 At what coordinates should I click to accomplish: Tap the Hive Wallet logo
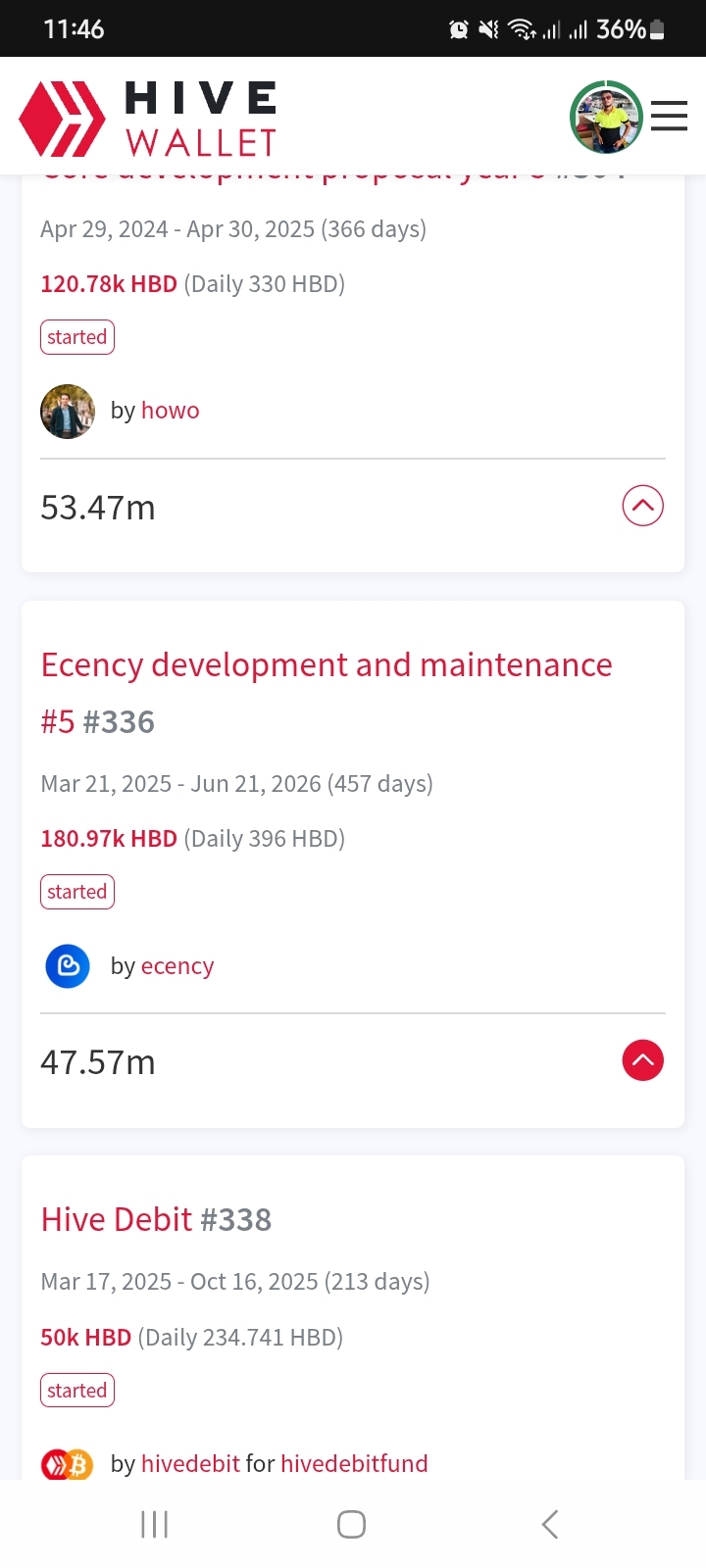(148, 119)
